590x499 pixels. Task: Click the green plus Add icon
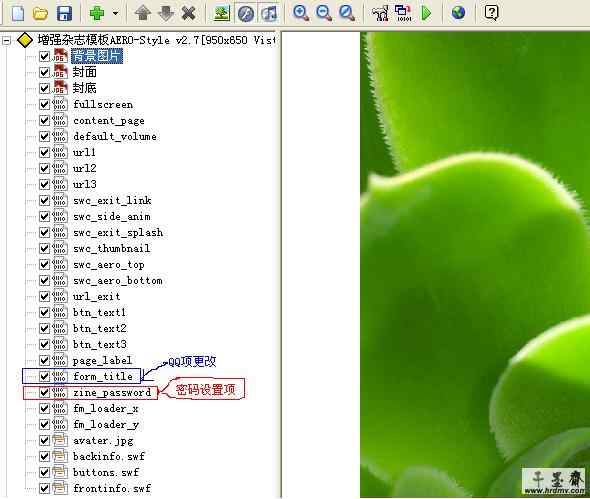[x=97, y=14]
